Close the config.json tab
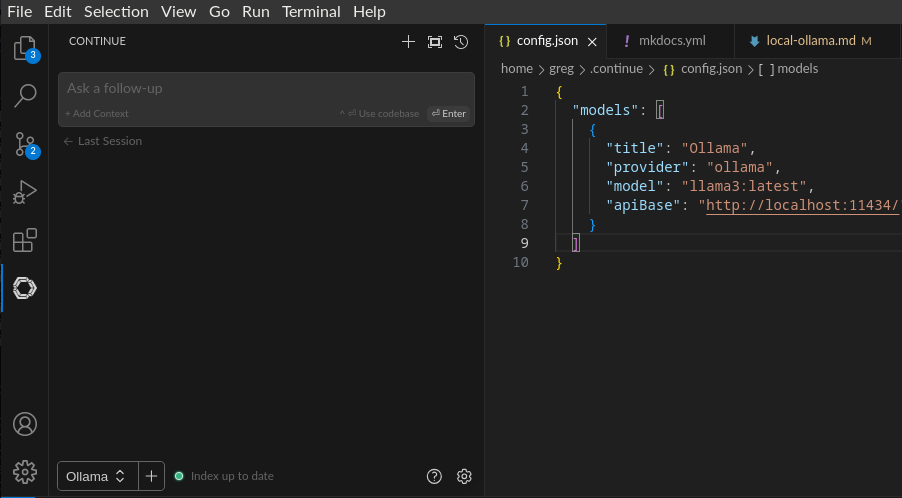The height and width of the screenshot is (498, 902). click(592, 42)
